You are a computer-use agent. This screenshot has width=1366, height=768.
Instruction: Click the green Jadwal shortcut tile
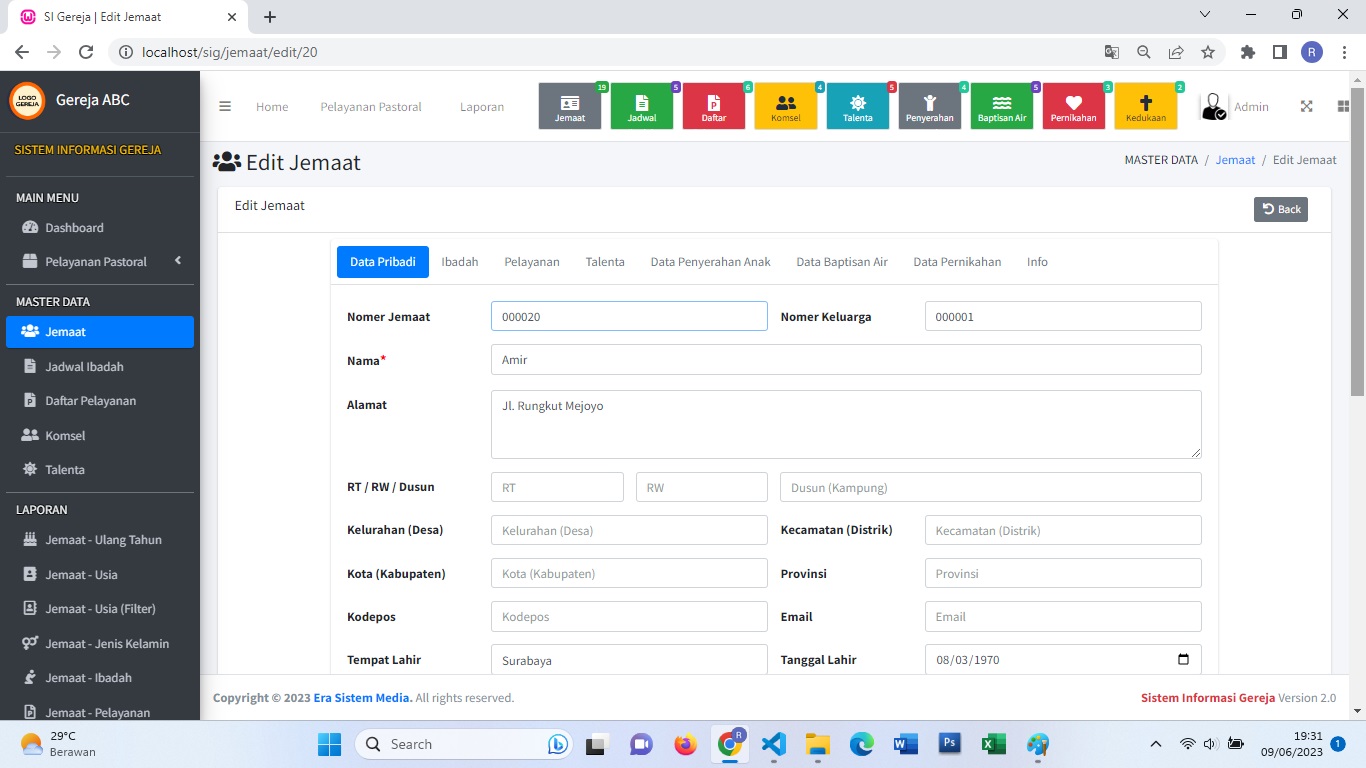point(642,106)
